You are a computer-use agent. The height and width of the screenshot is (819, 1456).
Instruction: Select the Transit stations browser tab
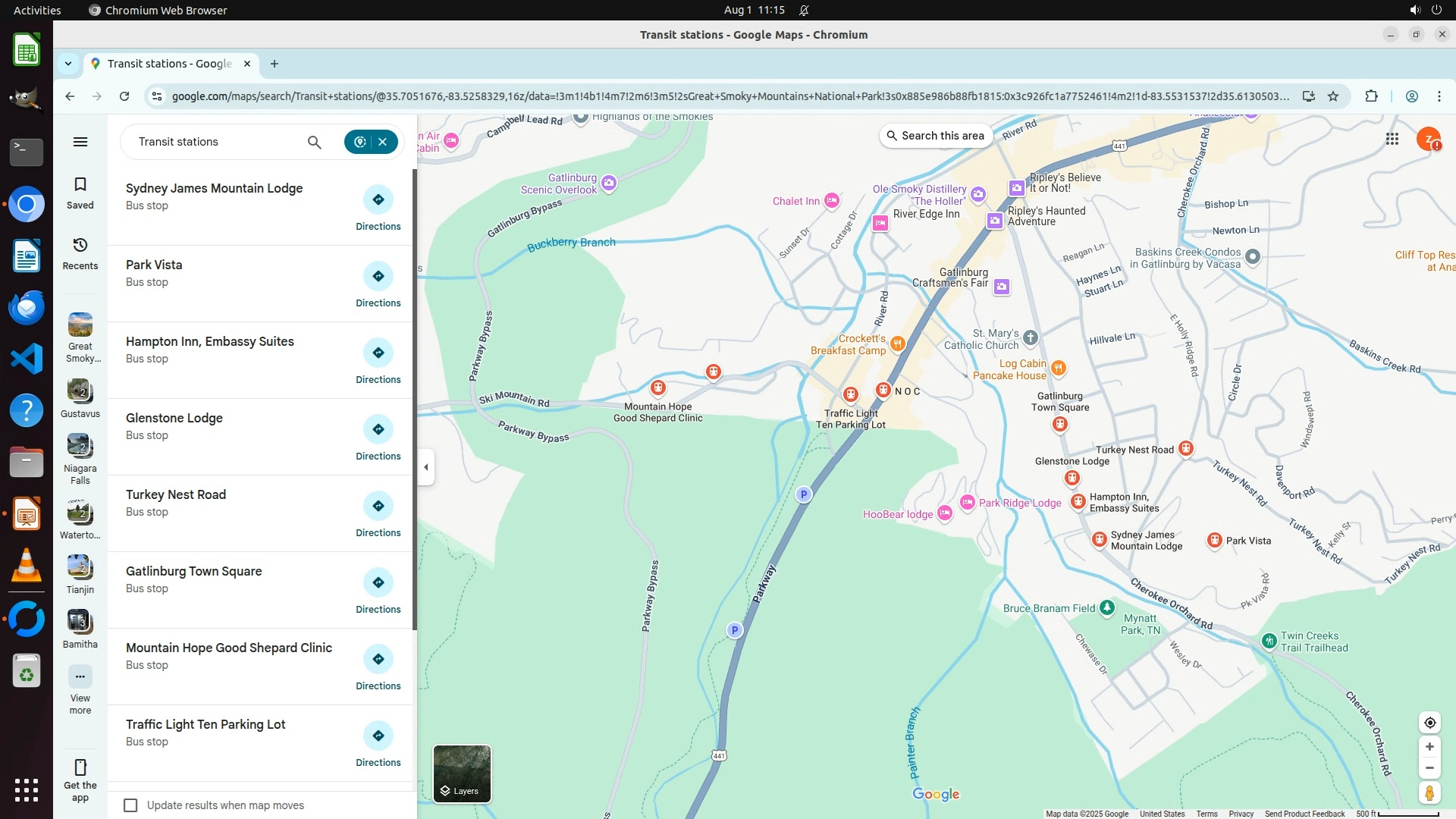click(x=168, y=64)
